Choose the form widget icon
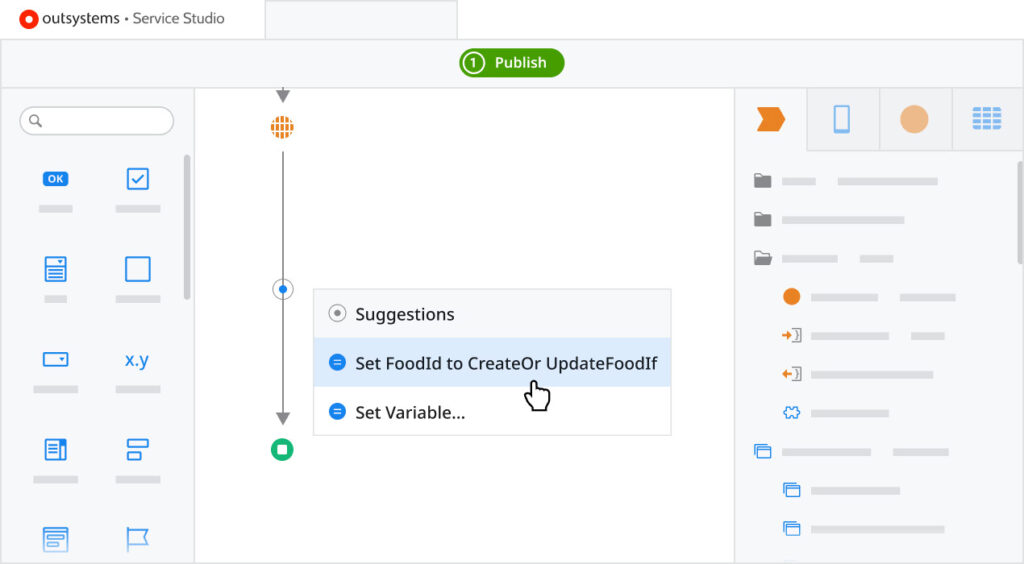This screenshot has height=564, width=1024. [x=56, y=269]
